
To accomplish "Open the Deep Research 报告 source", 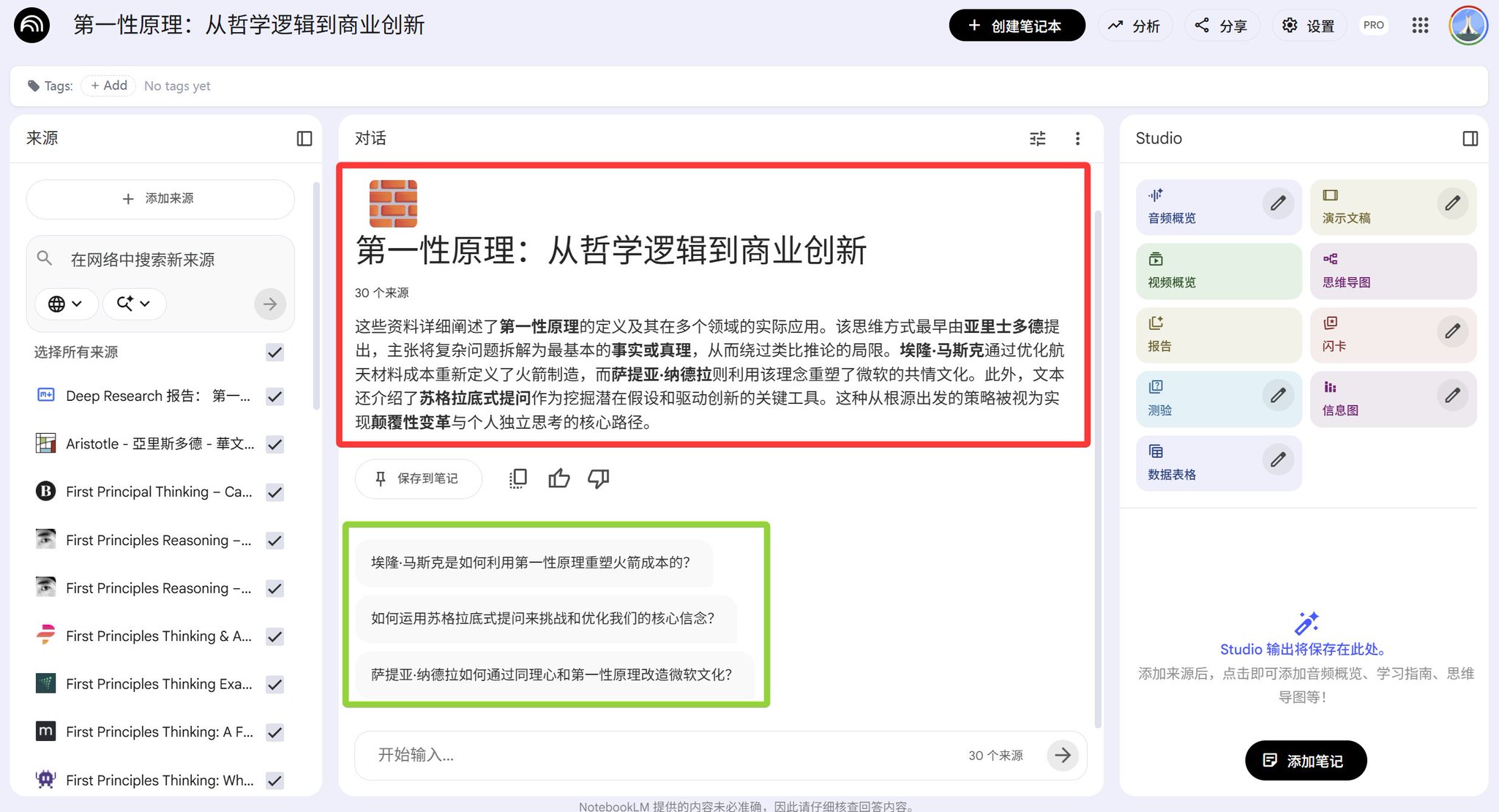I will pyautogui.click(x=158, y=396).
